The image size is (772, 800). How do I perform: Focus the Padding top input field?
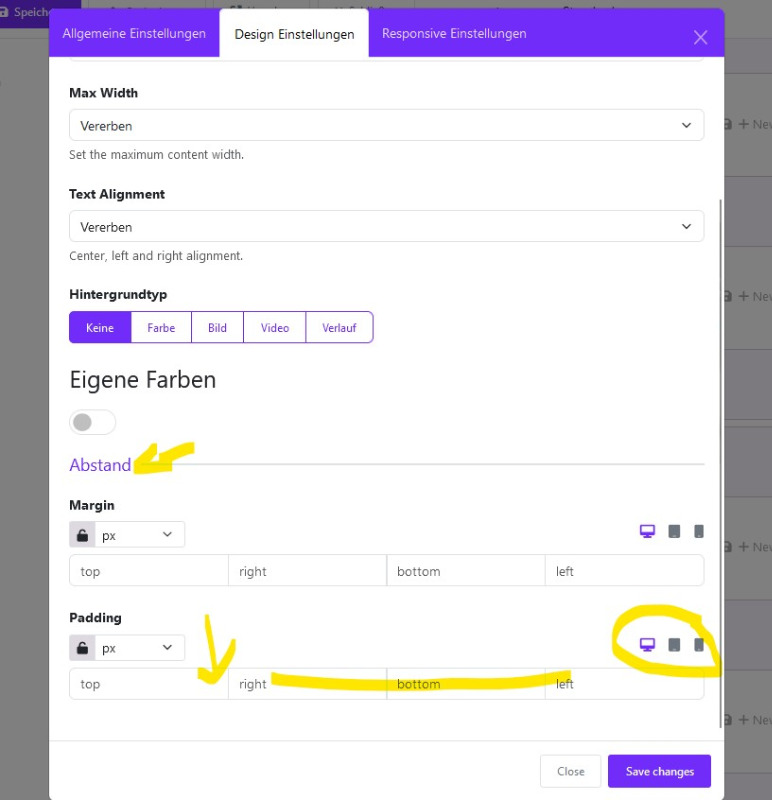(149, 684)
